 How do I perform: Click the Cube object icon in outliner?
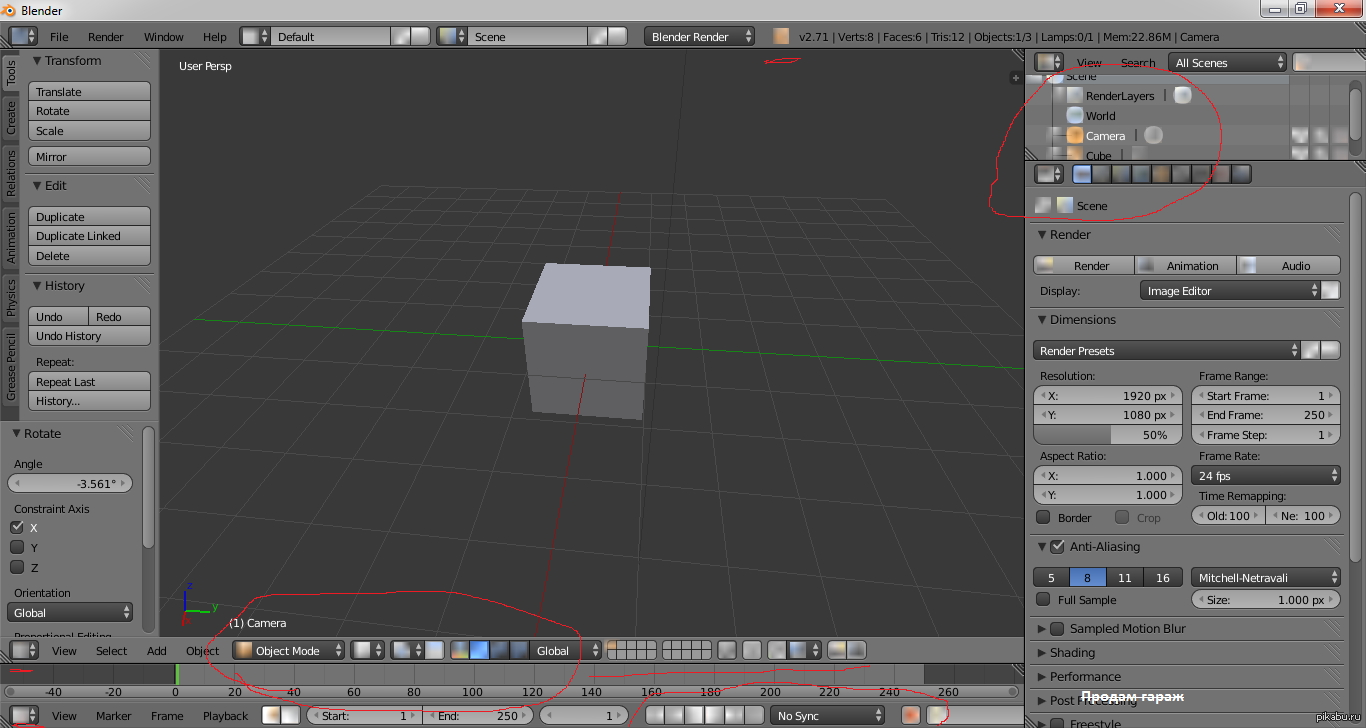pyautogui.click(x=1075, y=155)
